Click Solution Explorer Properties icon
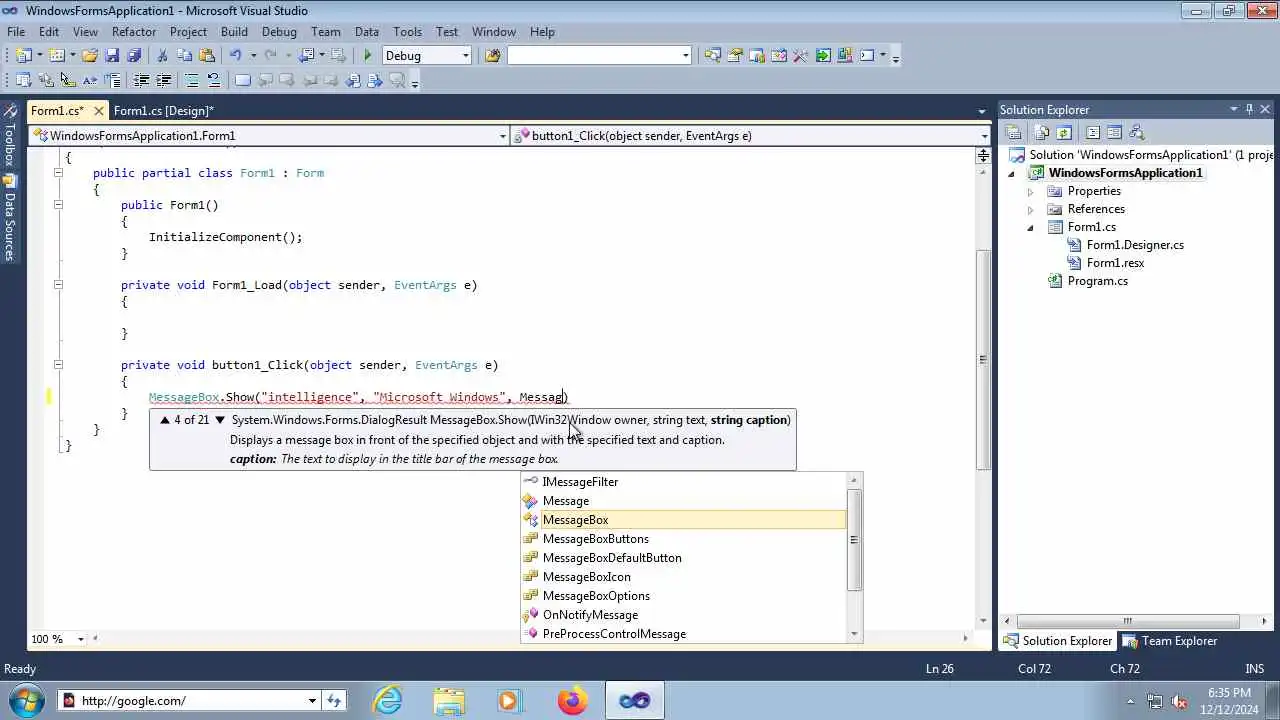Image resolution: width=1280 pixels, height=720 pixels. click(1013, 132)
